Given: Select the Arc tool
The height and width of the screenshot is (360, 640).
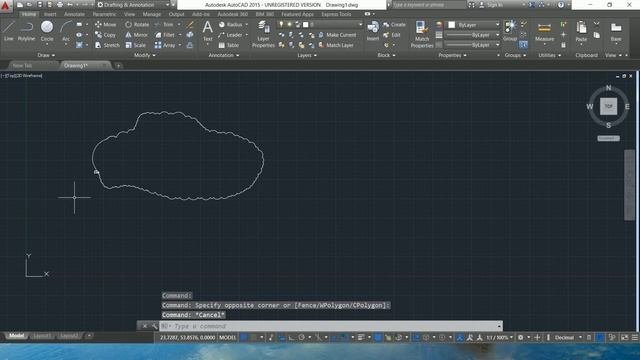Looking at the screenshot, I should [66, 31].
